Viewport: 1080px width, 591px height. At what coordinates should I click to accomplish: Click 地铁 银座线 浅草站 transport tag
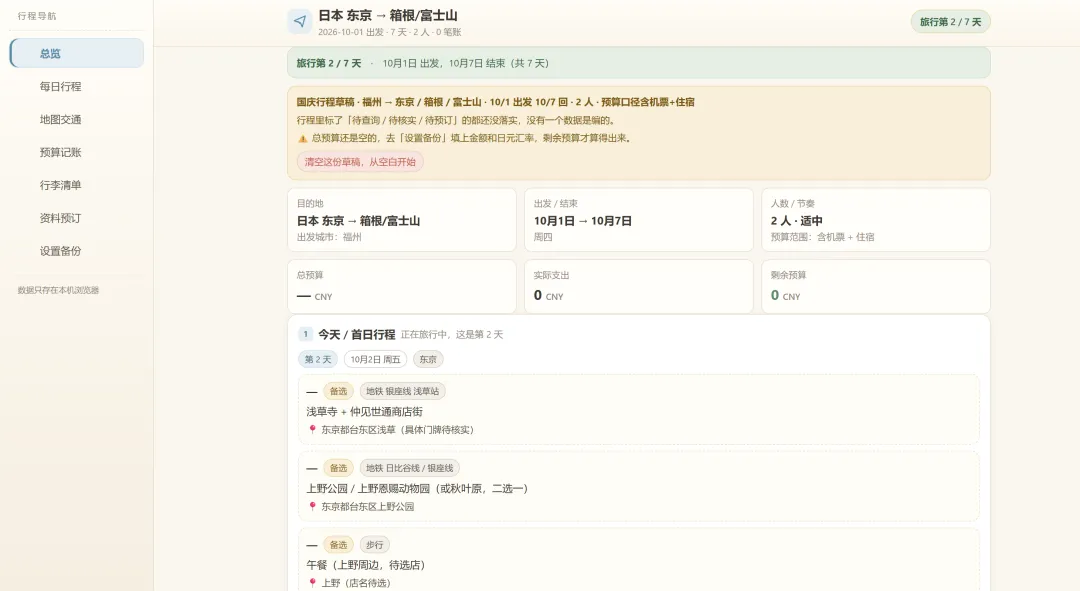[402, 391]
